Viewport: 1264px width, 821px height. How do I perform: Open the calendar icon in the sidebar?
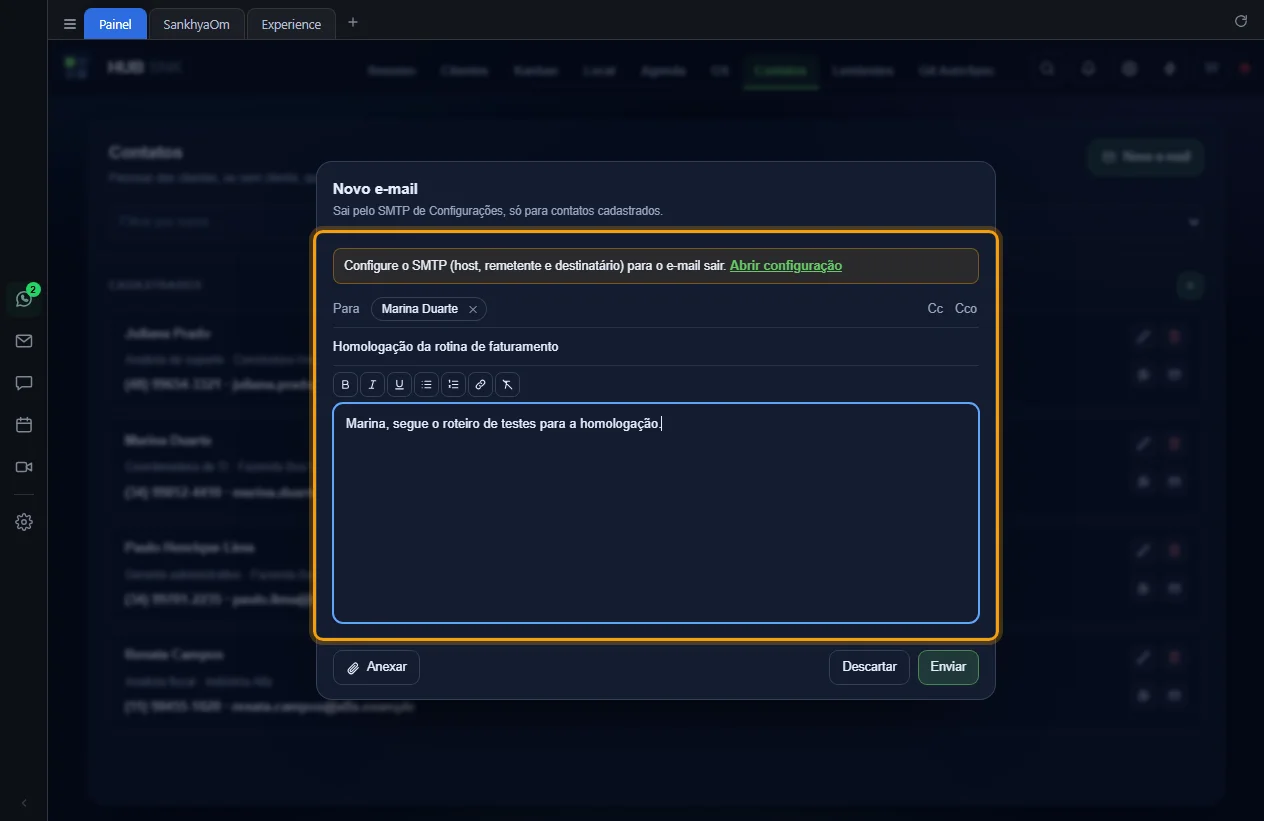24,425
